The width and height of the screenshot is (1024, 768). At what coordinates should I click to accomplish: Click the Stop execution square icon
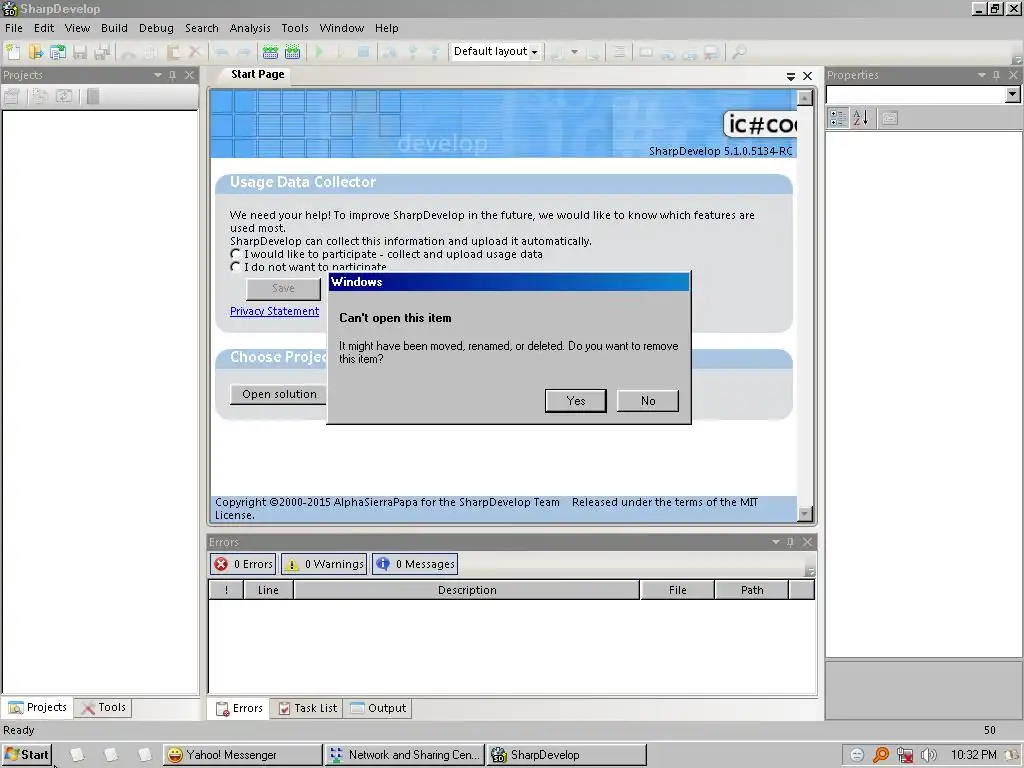(x=364, y=52)
